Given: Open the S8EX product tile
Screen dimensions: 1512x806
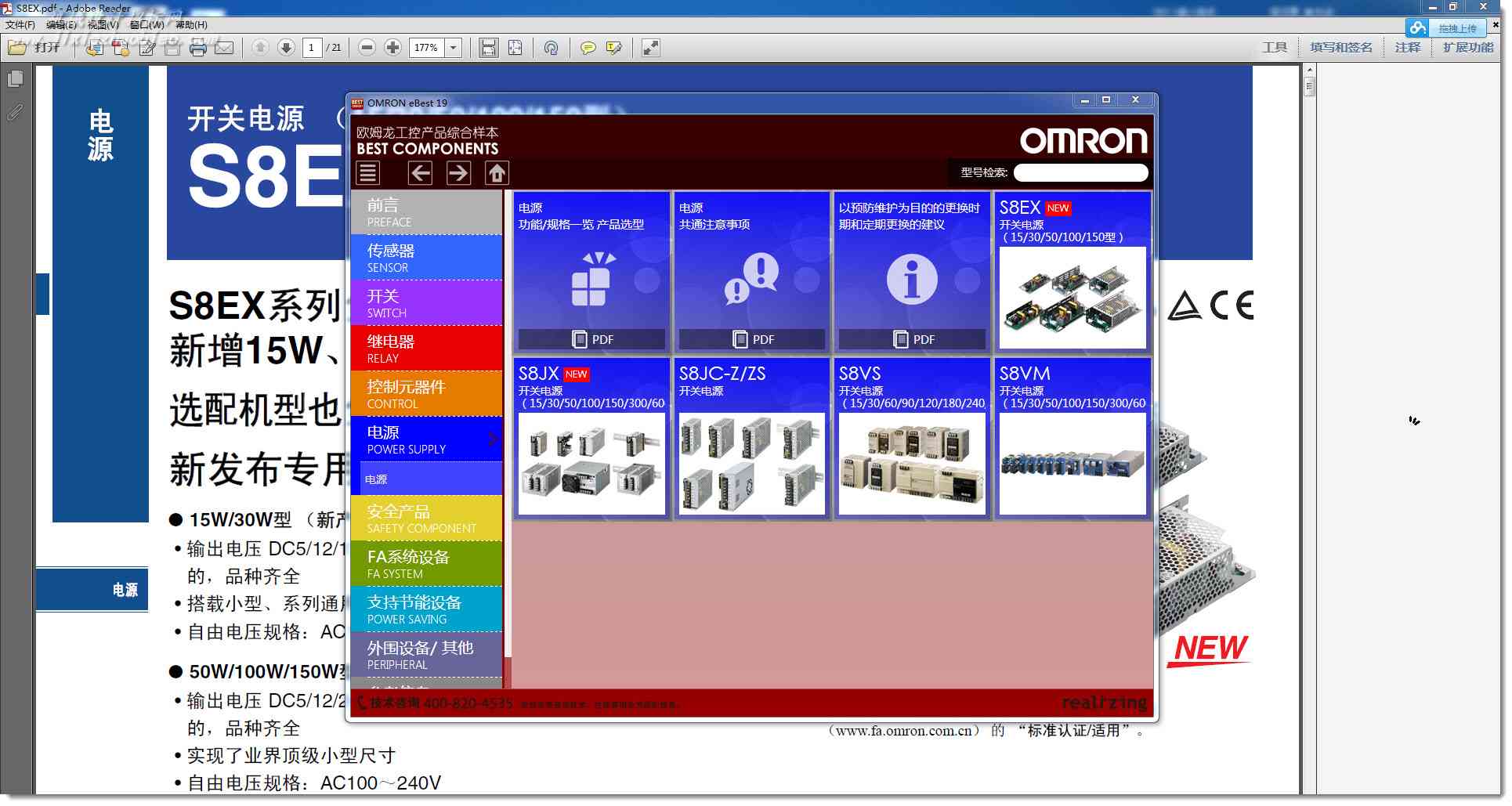Looking at the screenshot, I should (x=1073, y=272).
